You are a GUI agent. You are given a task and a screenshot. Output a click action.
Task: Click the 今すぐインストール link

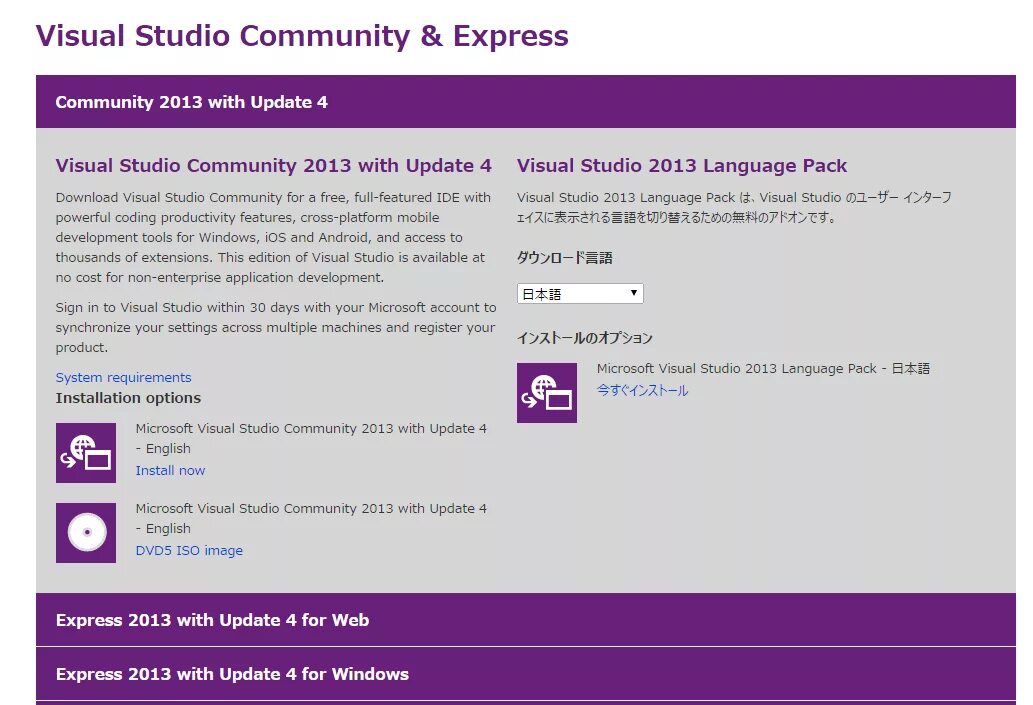[642, 390]
